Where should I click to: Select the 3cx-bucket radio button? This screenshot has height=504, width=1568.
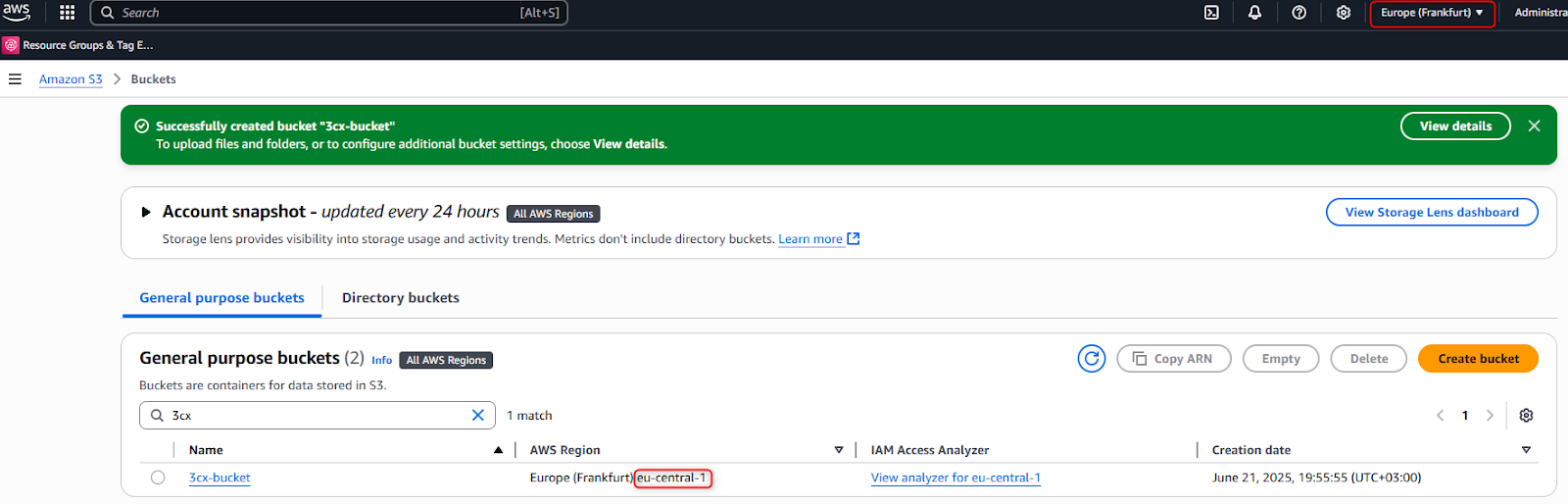pyautogui.click(x=158, y=478)
